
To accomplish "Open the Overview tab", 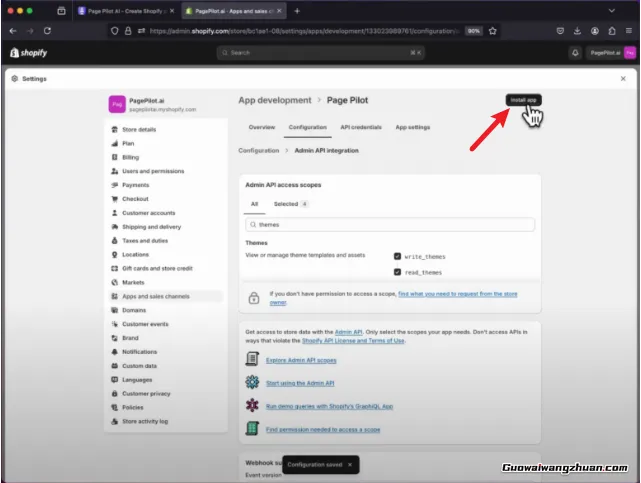I will [262, 128].
